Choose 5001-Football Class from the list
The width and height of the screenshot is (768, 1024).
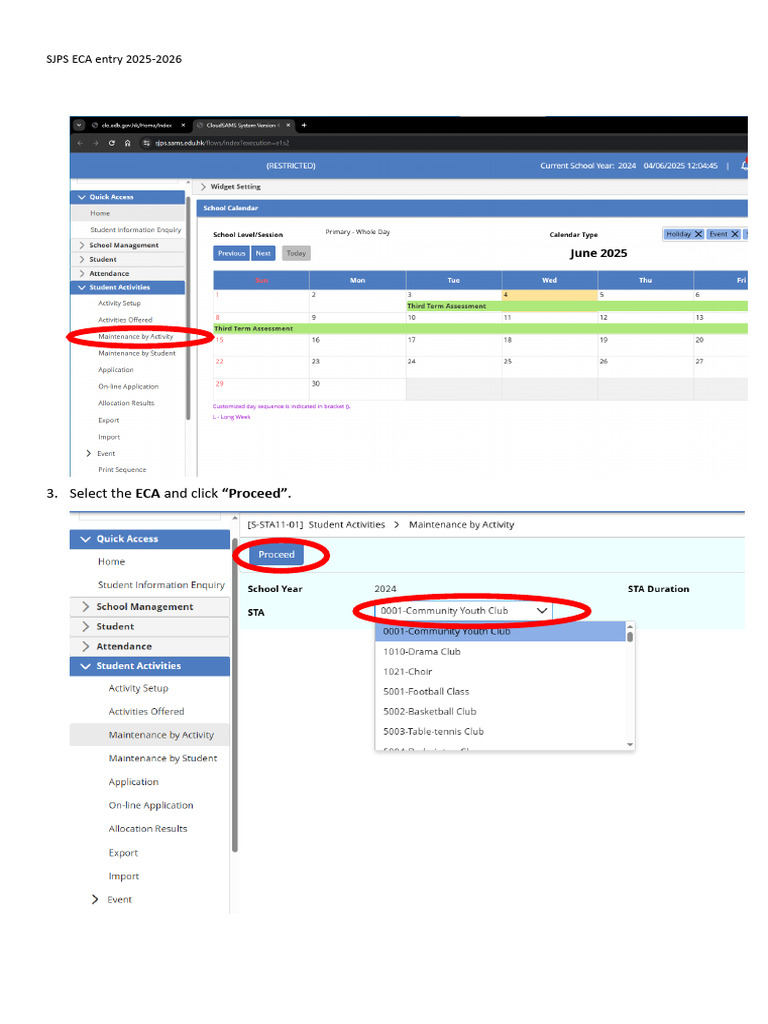coord(500,692)
